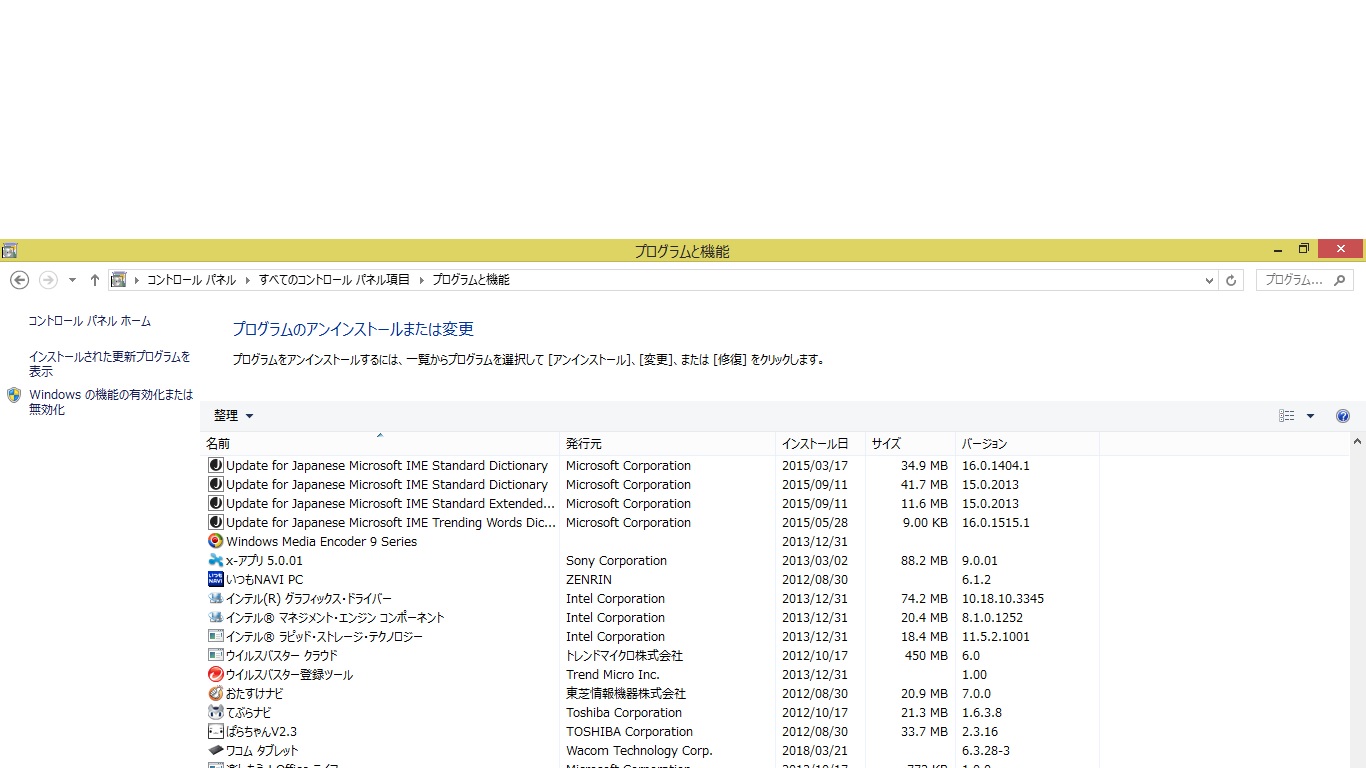Select トレンドマイクロ株式会社 publisher cell

624,656
